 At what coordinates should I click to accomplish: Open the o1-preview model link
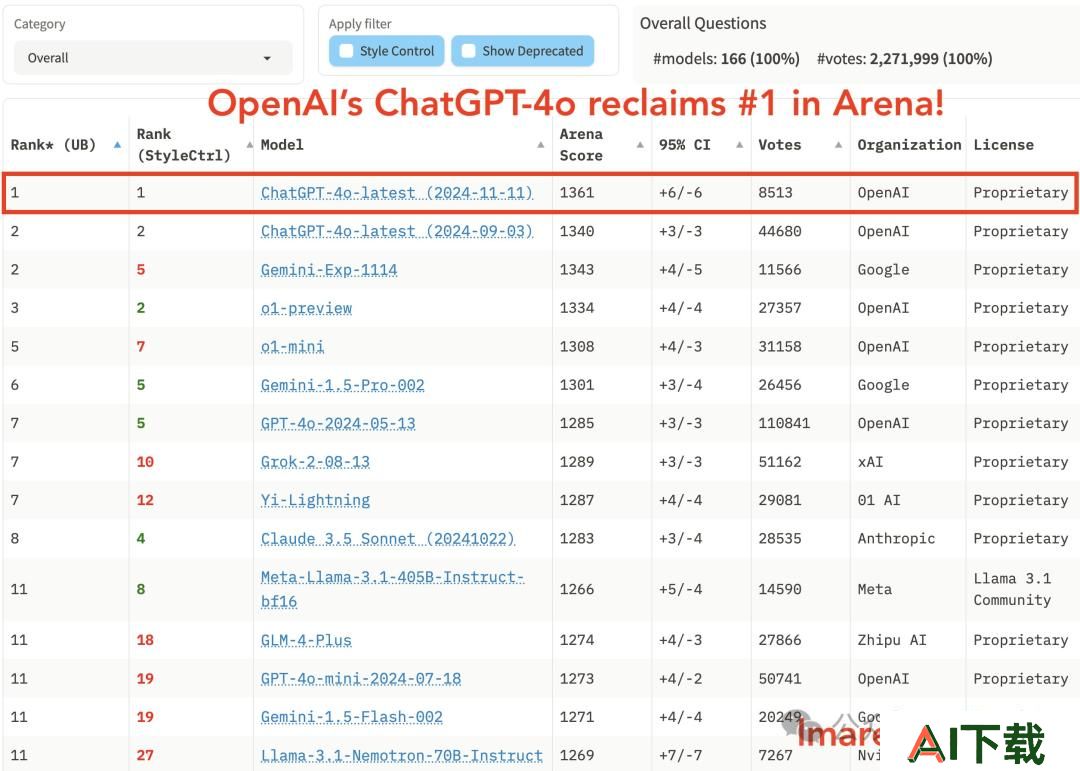pos(307,308)
